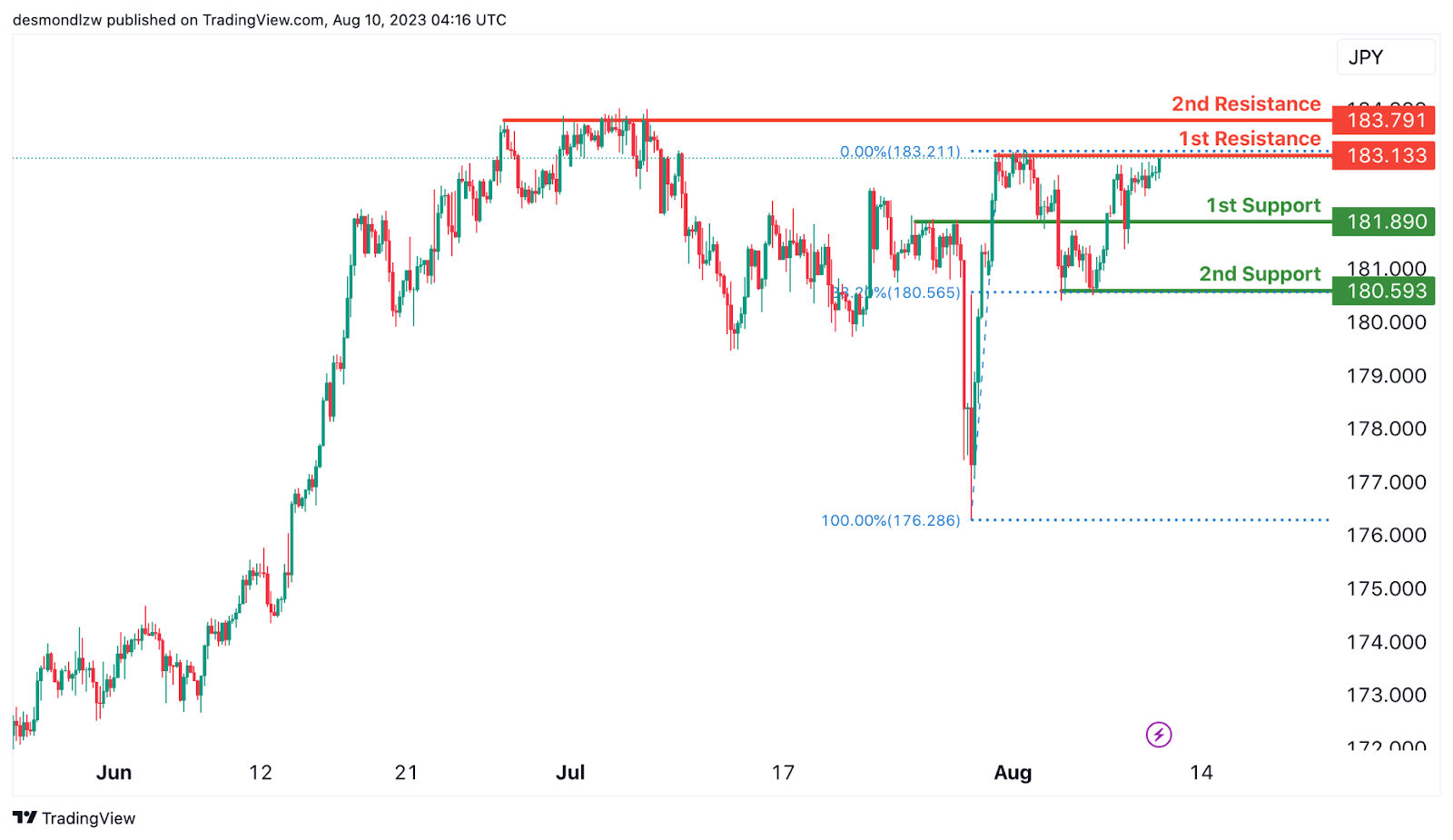
Task: Click the 1st Resistance text label
Action: click(x=1250, y=138)
